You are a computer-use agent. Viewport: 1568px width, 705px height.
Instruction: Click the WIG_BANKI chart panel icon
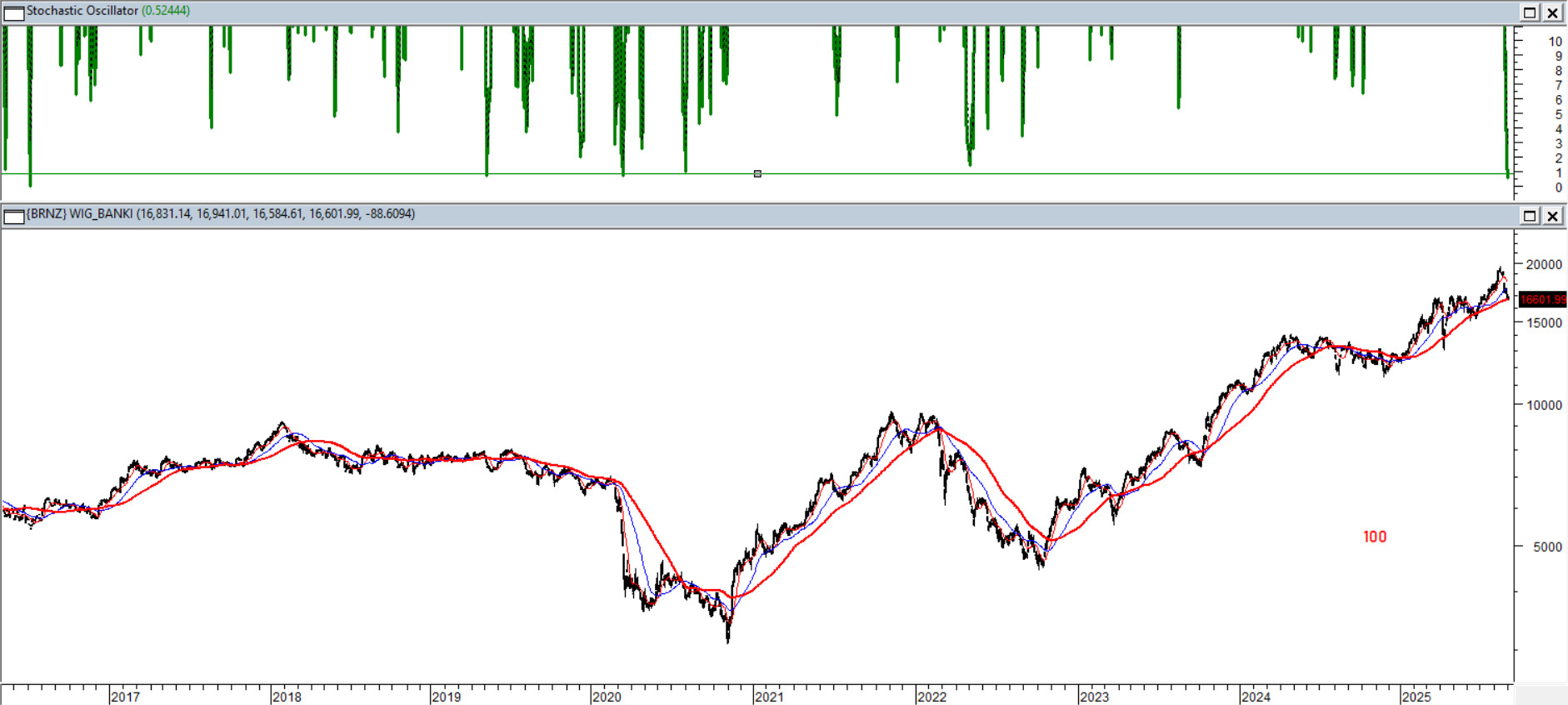[x=14, y=216]
